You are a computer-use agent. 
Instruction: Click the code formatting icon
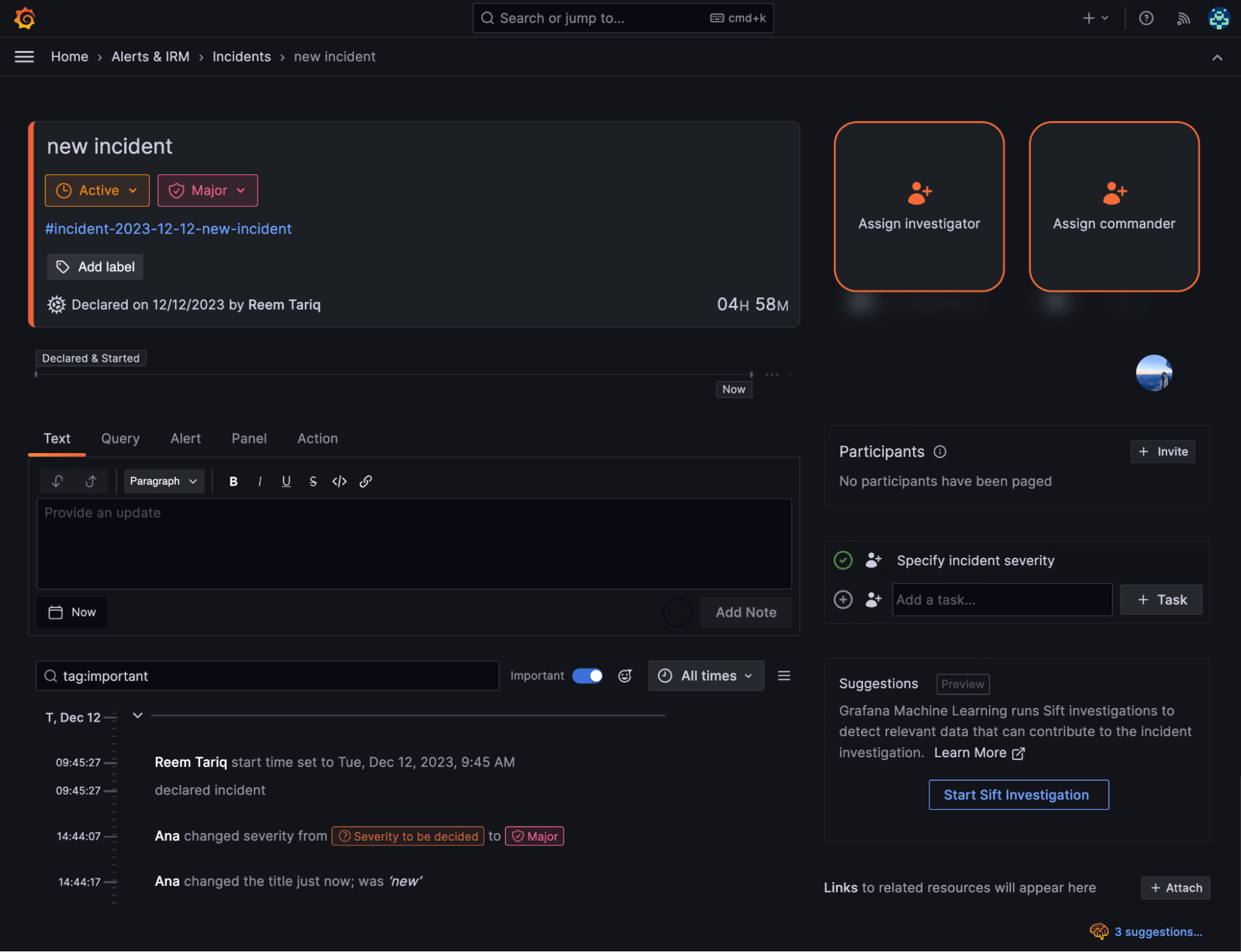[339, 481]
